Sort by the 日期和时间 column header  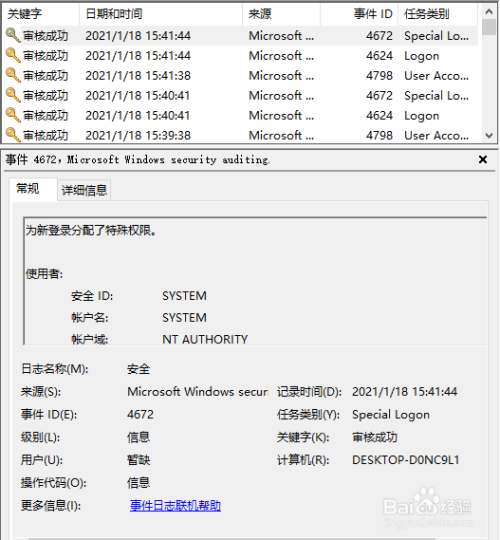coord(161,14)
